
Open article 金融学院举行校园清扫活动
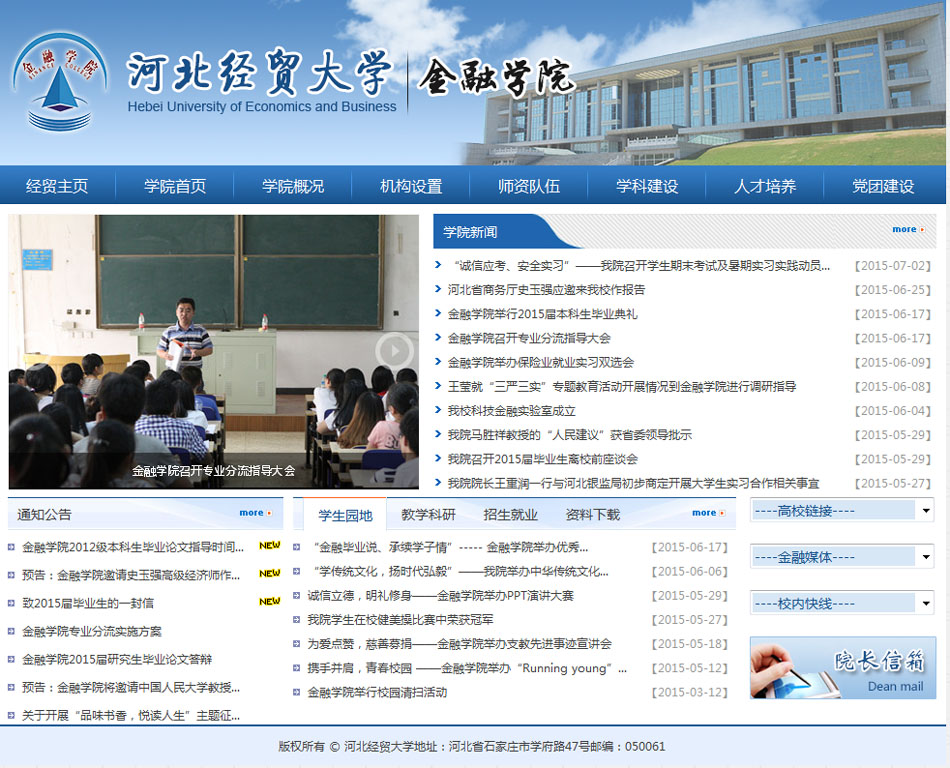tap(377, 692)
